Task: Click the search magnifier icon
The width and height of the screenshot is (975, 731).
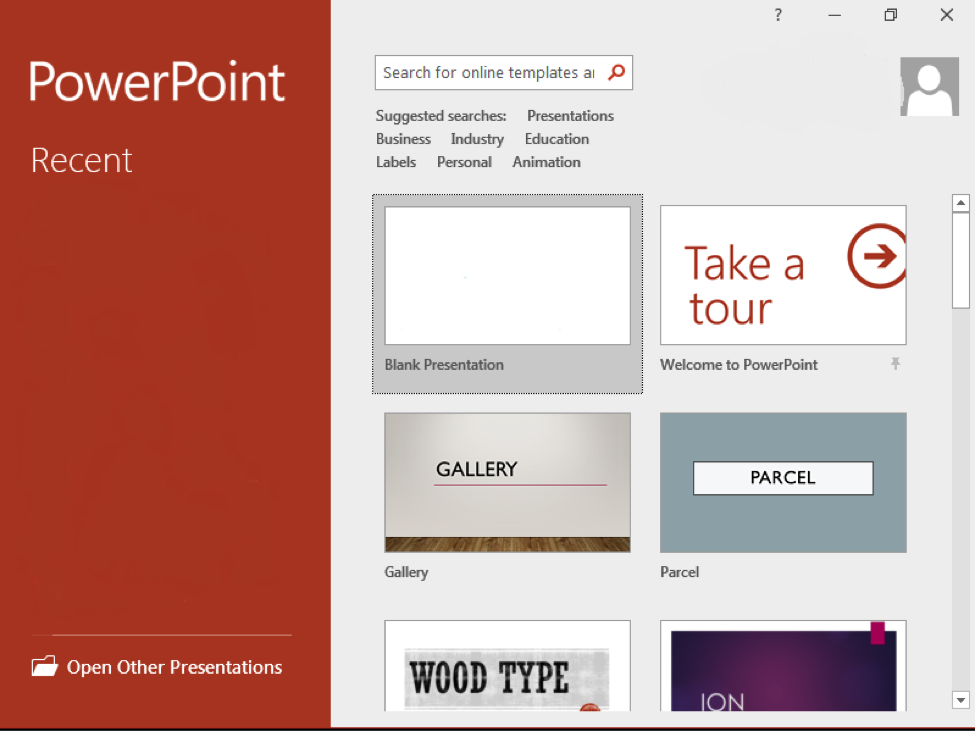Action: point(617,72)
